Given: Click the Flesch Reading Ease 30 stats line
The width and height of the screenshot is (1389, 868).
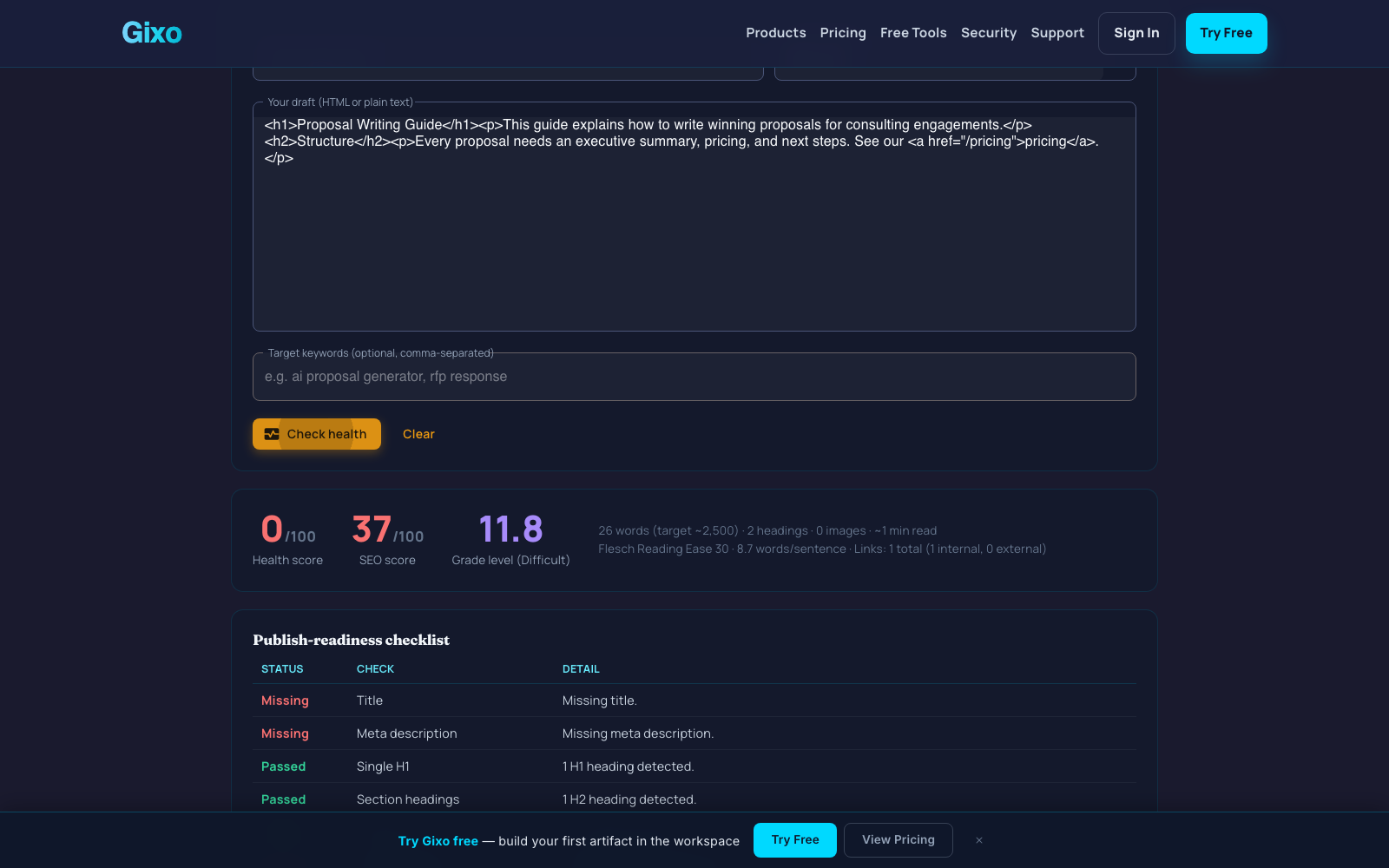Looking at the screenshot, I should 822,549.
